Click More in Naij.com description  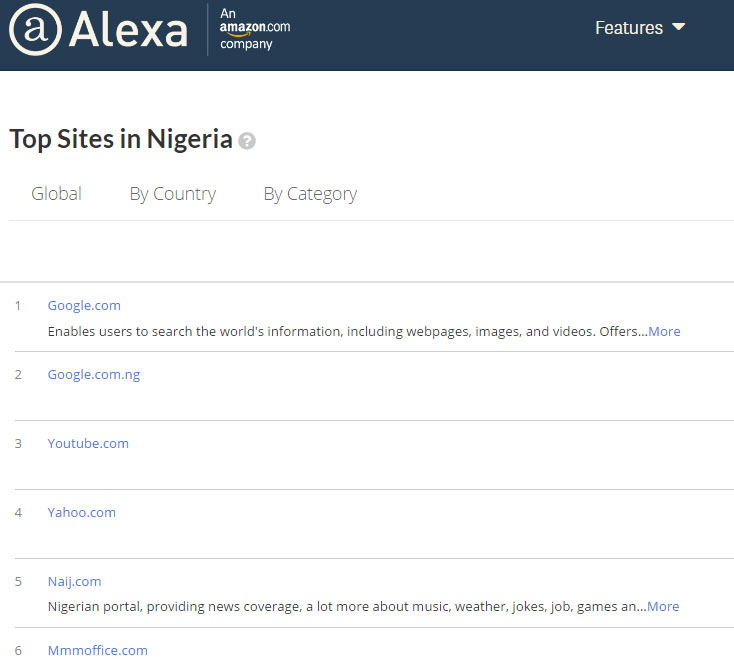[663, 606]
